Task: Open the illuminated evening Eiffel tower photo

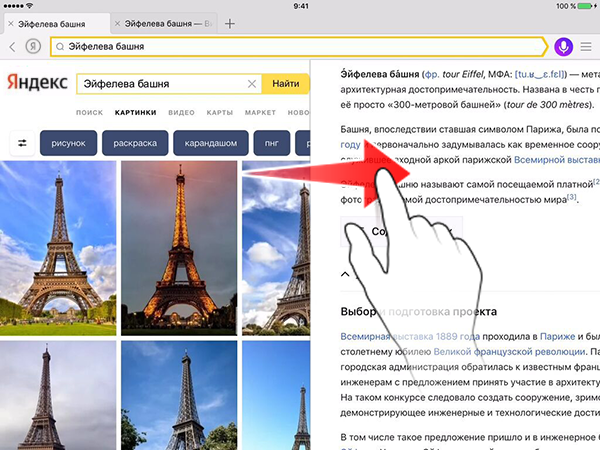Action: [x=179, y=248]
